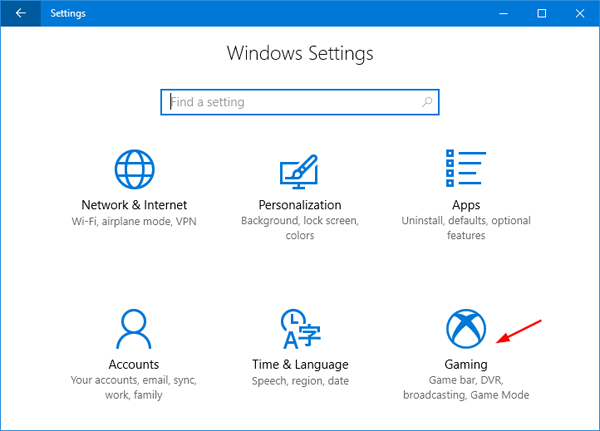Click the Windows Settings heading
This screenshot has height=431, width=600.
point(300,54)
